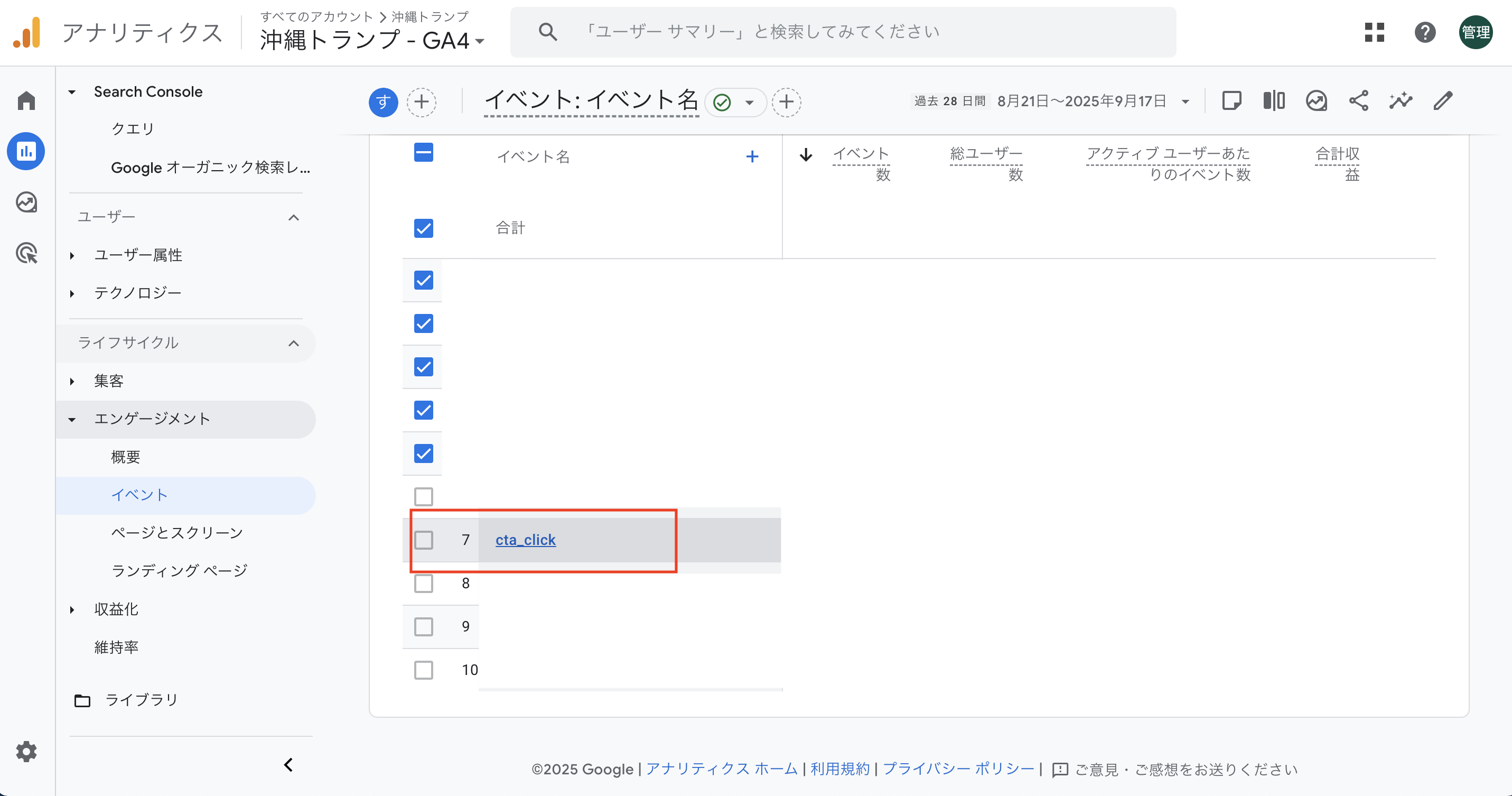Select ランディング ページ in sidebar
Screen dimensions: 1512x796
[x=179, y=570]
